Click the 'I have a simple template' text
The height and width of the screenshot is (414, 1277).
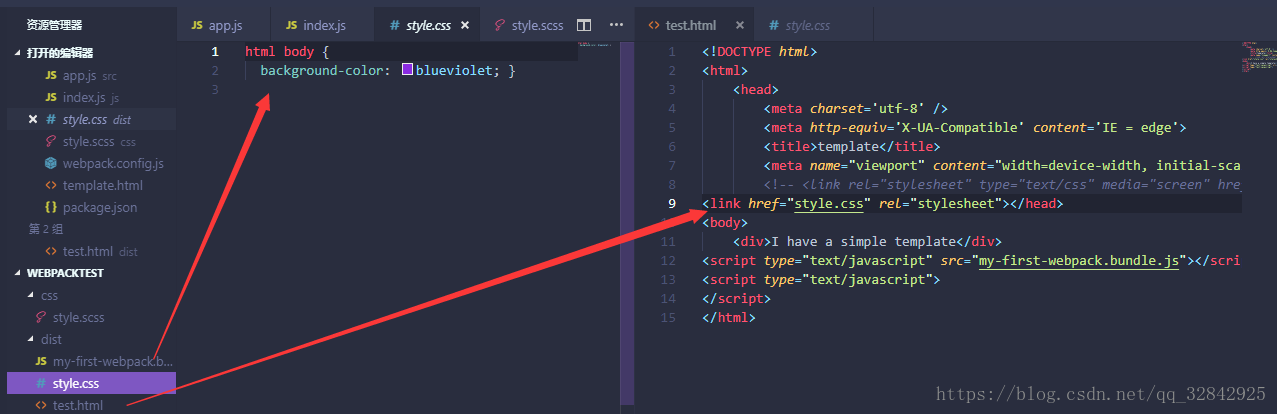click(864, 242)
